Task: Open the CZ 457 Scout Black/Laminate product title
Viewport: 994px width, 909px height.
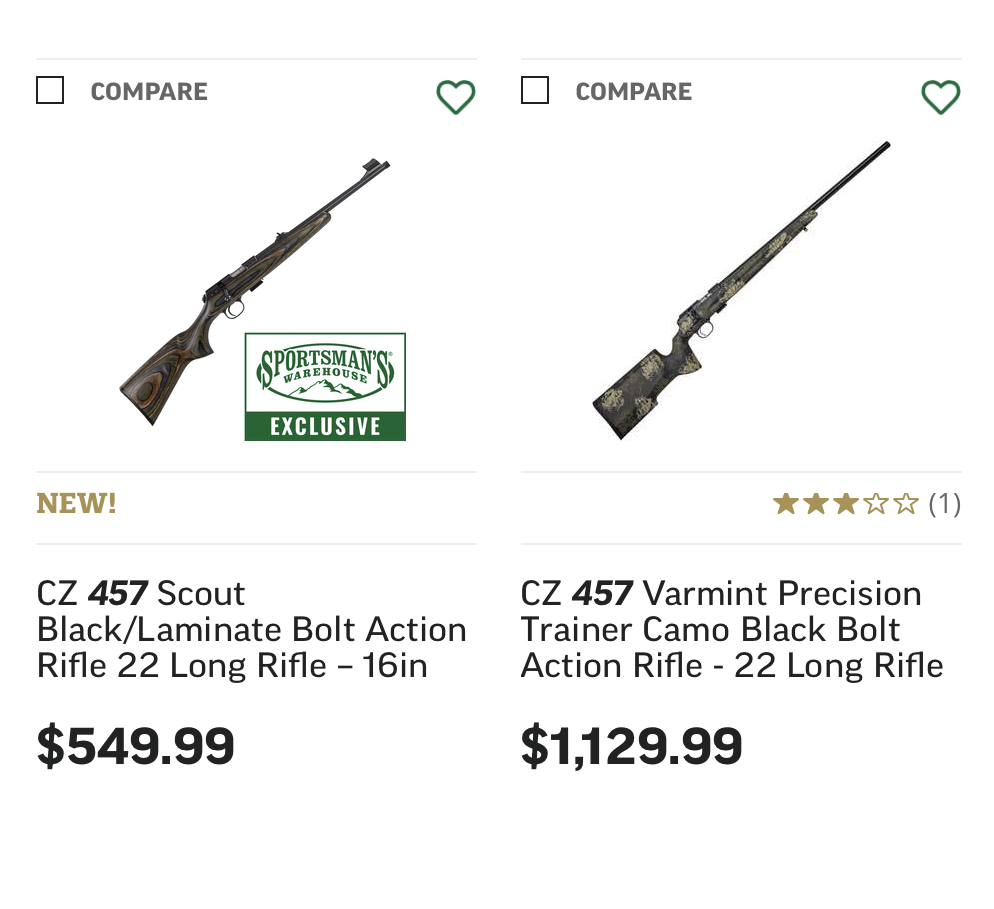Action: (251, 630)
